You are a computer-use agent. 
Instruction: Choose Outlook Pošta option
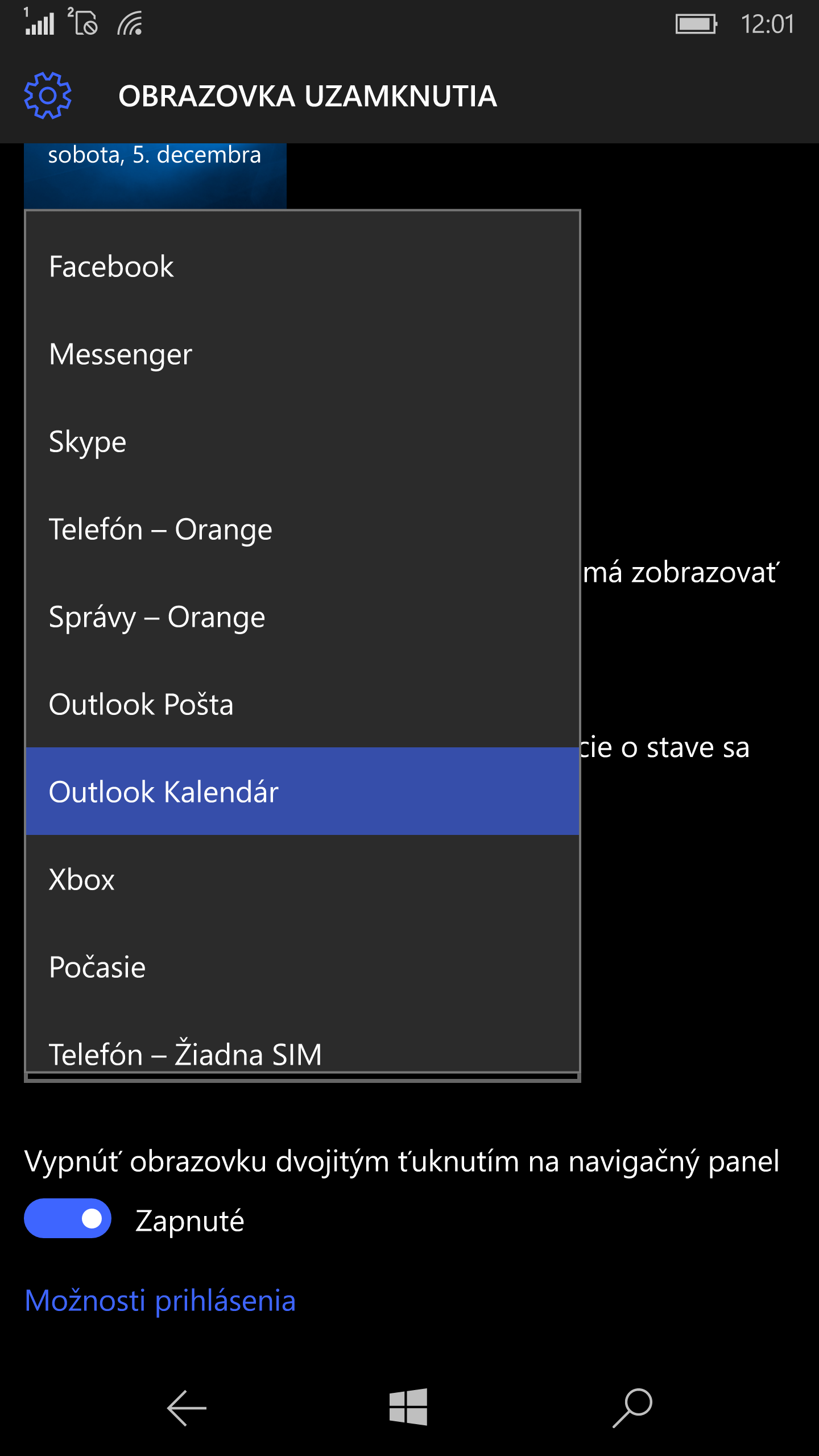pyautogui.click(x=303, y=704)
